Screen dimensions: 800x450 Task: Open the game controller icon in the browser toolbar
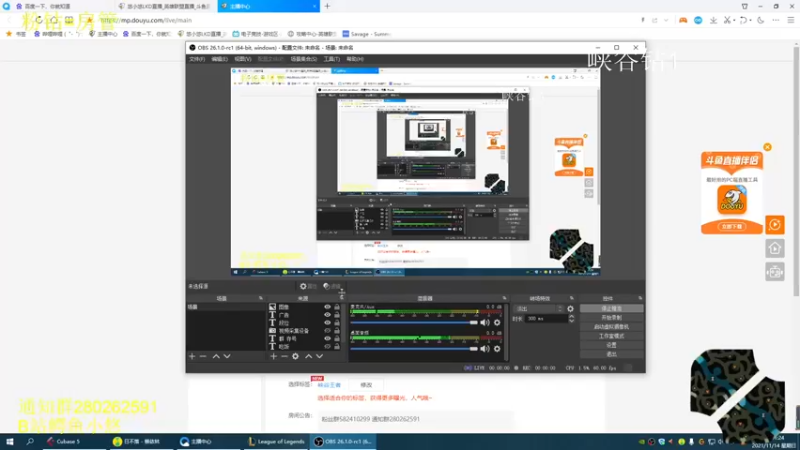pyautogui.click(x=683, y=20)
